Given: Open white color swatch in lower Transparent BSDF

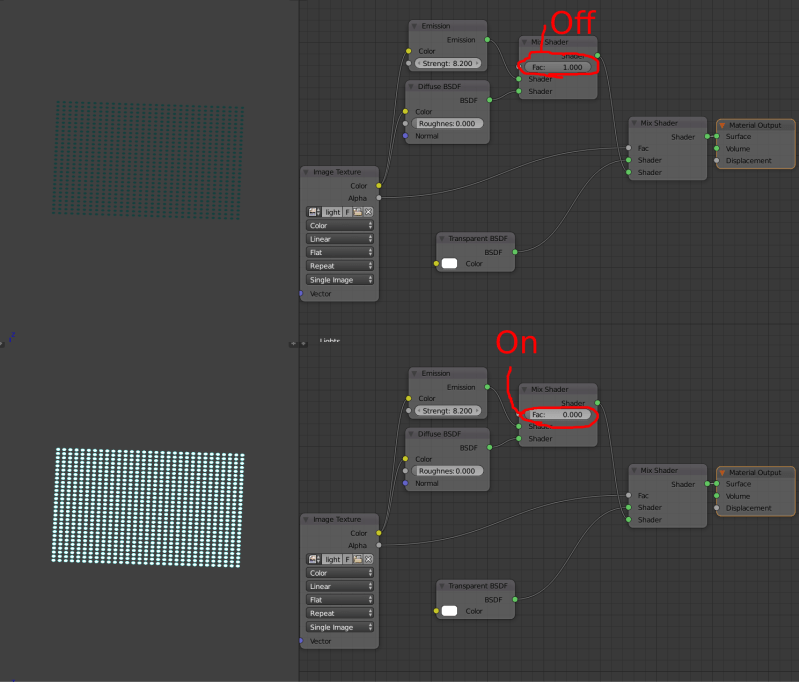Looking at the screenshot, I should (449, 611).
